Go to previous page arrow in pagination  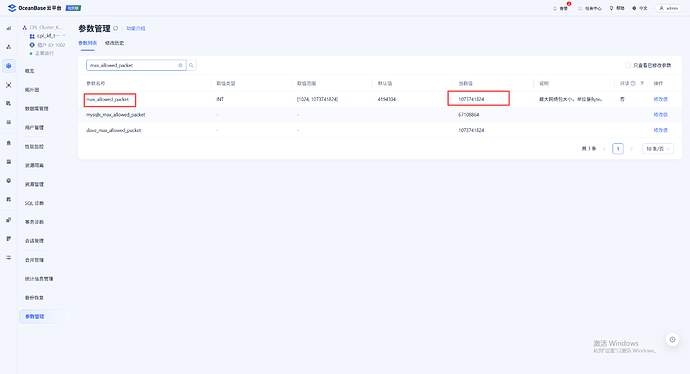(x=605, y=149)
